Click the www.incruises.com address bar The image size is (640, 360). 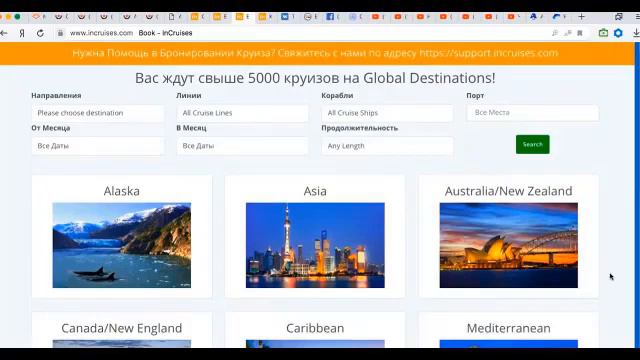[x=101, y=33]
